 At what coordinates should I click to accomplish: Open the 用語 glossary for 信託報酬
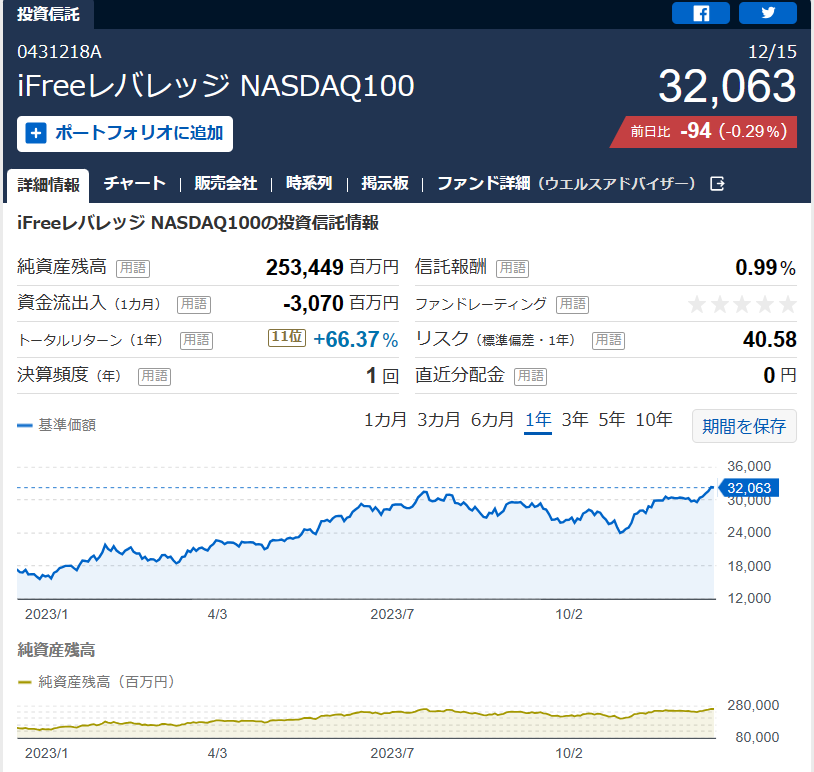pos(512,268)
